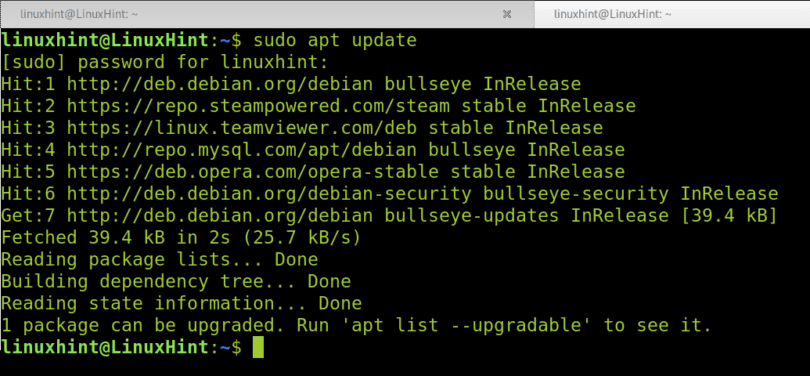This screenshot has width=810, height=376.
Task: Click the green cursor at the bottom prompt
Action: click(x=258, y=347)
